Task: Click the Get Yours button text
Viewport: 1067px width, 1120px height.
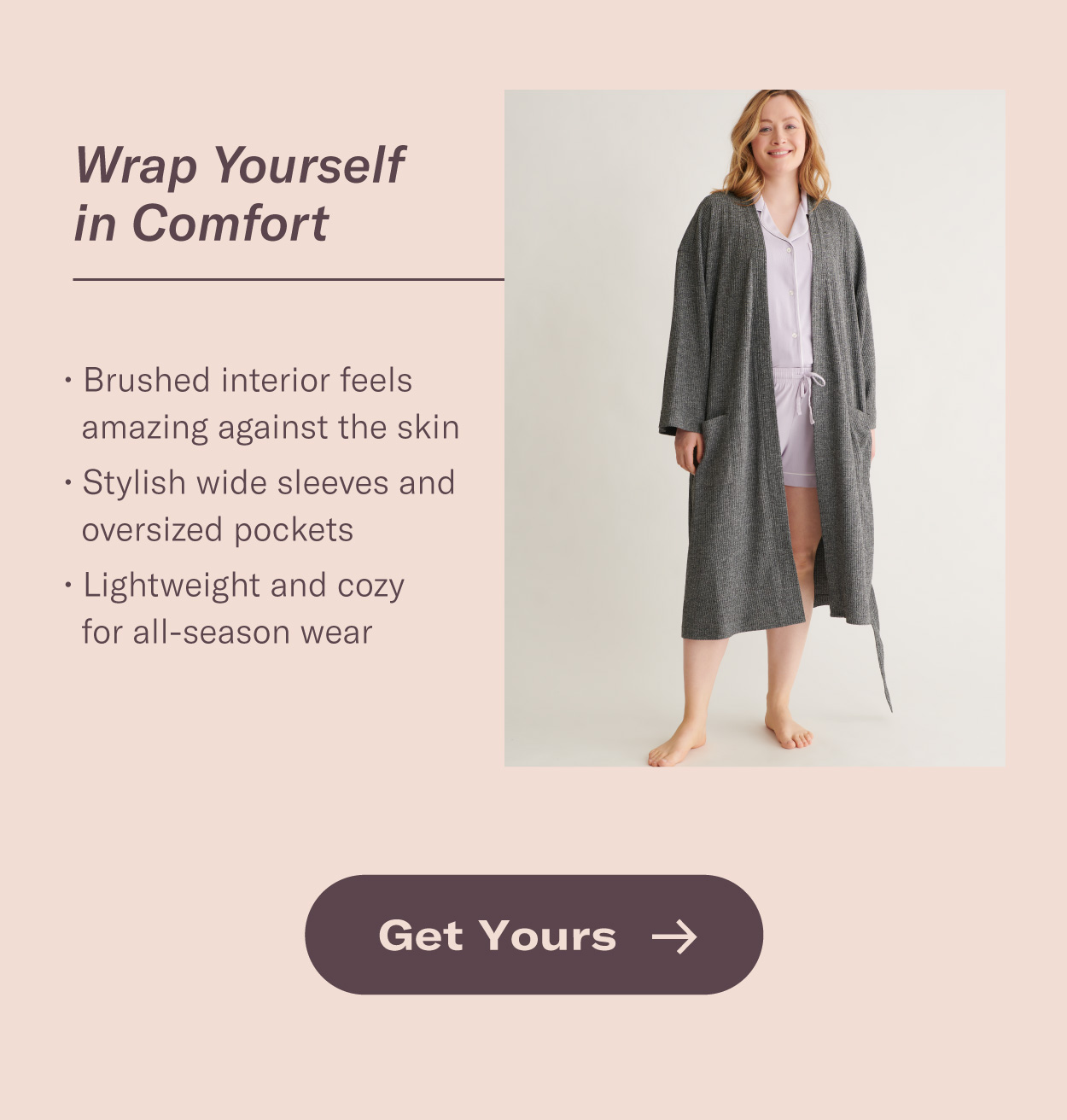Action: coord(497,936)
